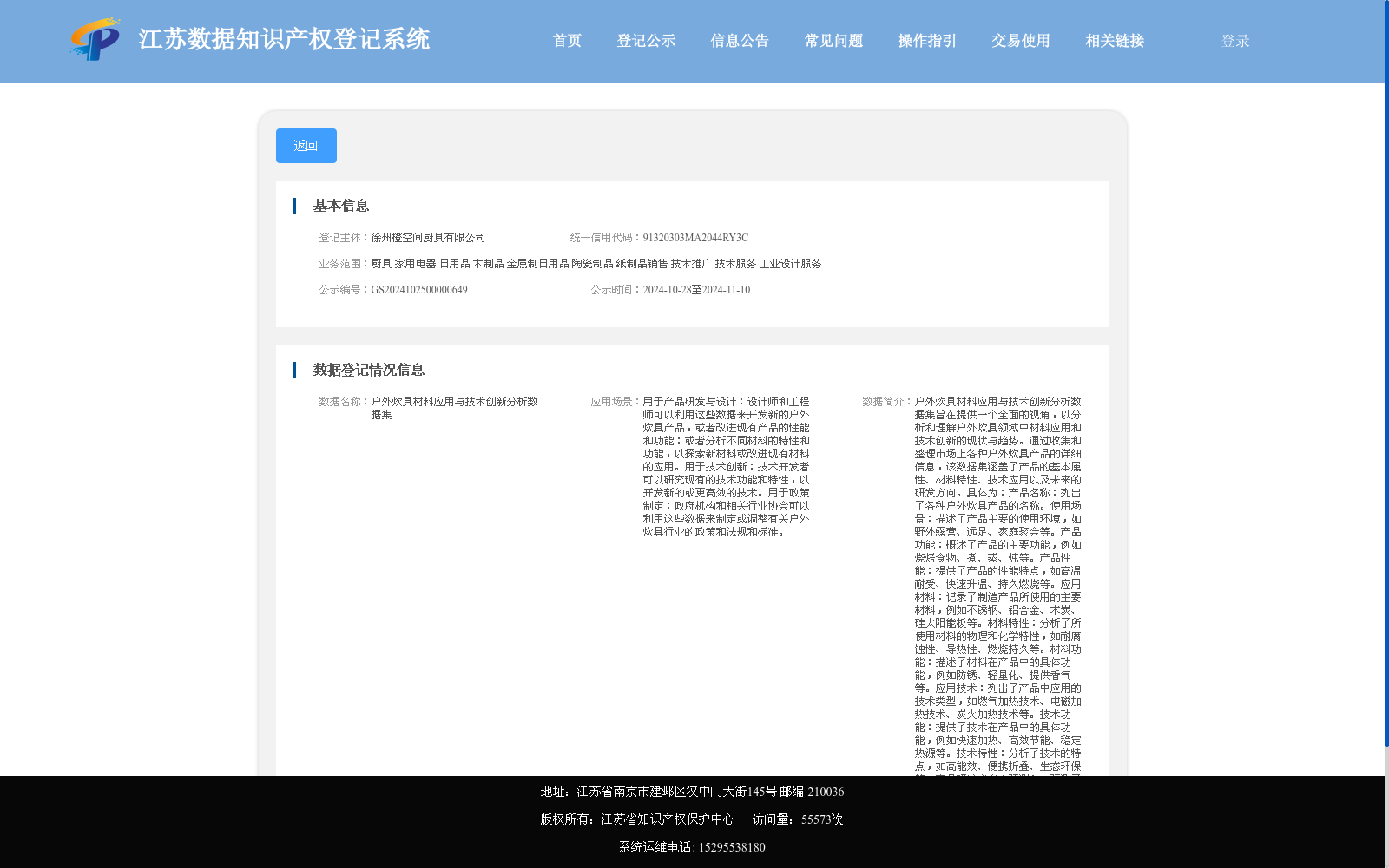
Task: Go to 信息公告 in navigation
Action: click(x=740, y=41)
